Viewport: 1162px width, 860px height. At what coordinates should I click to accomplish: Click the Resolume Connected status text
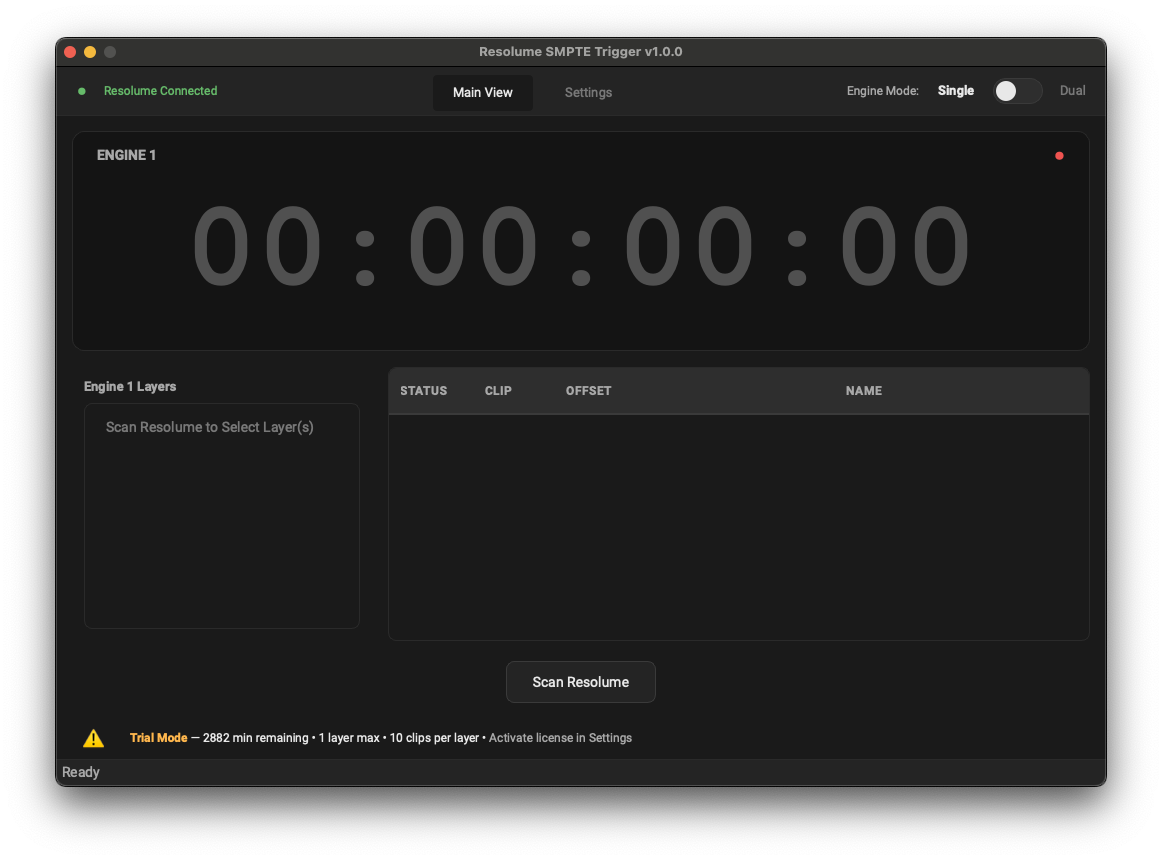click(160, 90)
